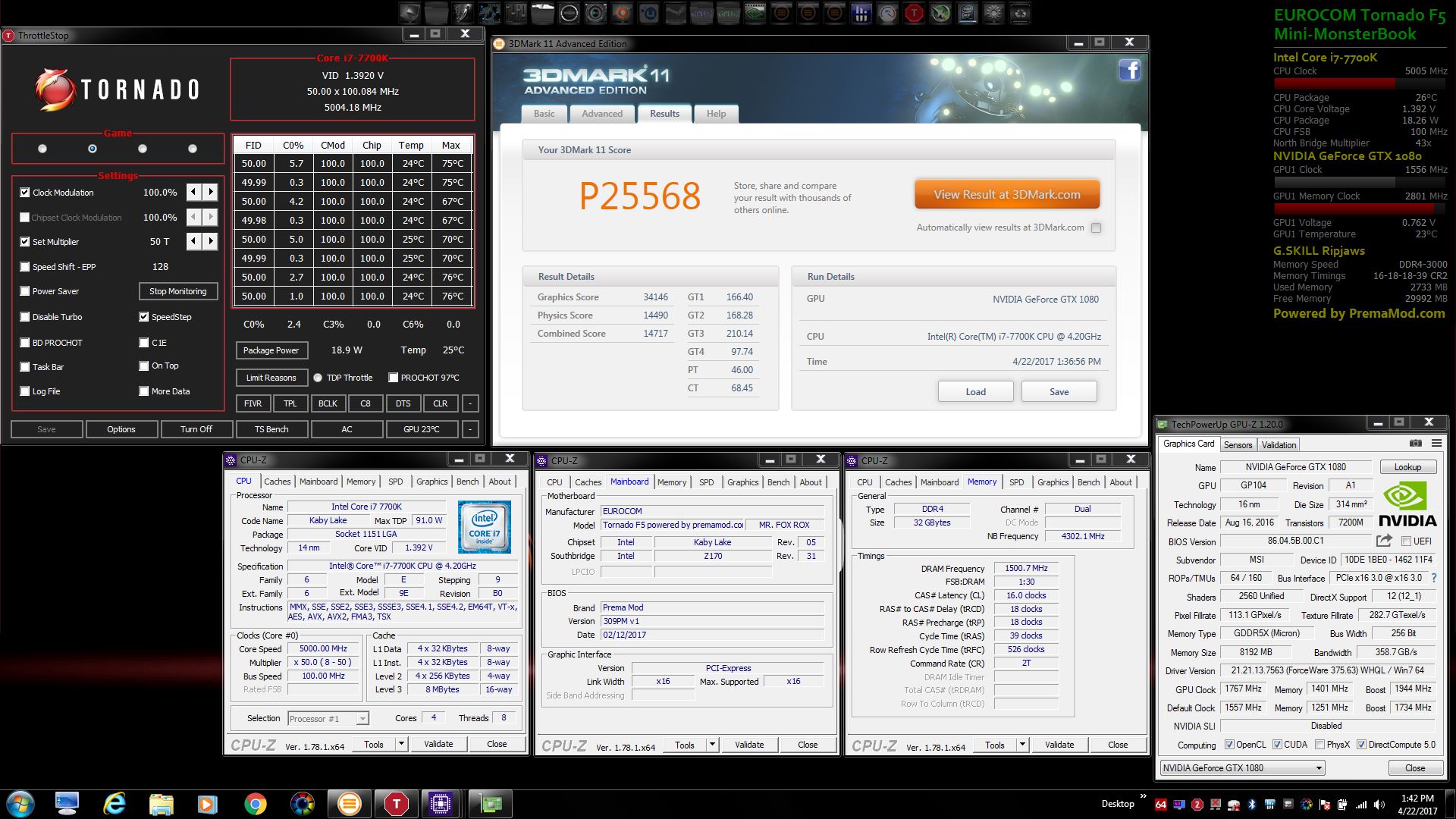1456x819 pixels.
Task: Click BIOS export share arrow icon
Action: [x=1384, y=541]
